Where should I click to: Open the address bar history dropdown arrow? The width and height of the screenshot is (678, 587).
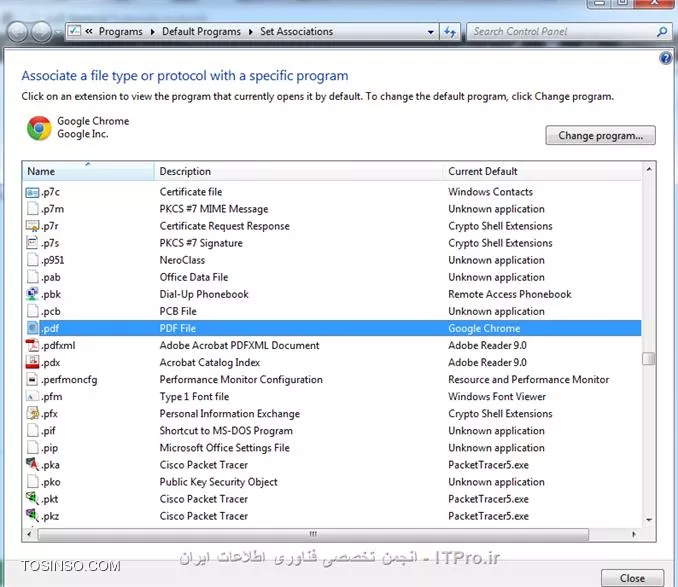pos(431,32)
